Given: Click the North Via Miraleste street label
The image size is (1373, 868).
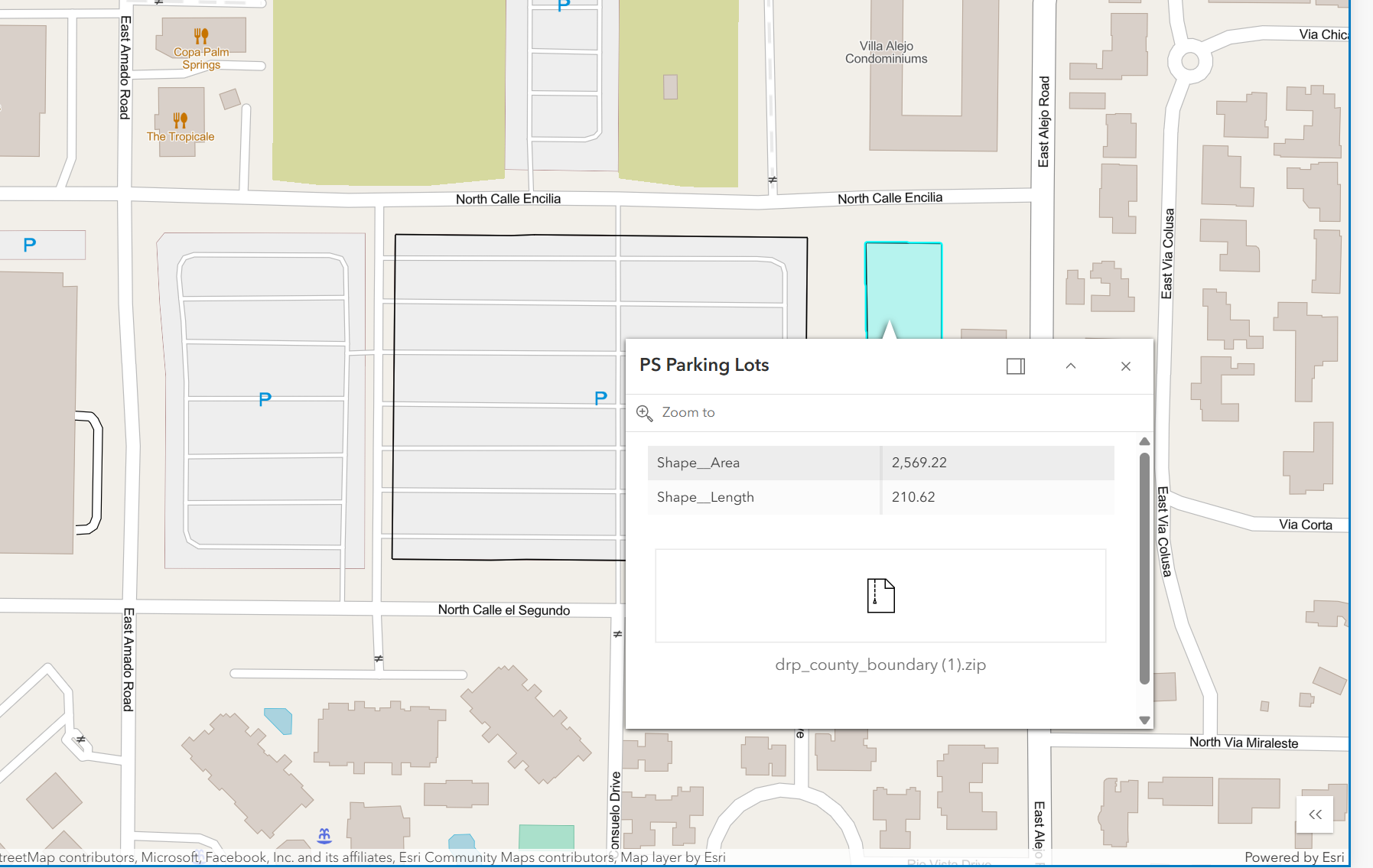Looking at the screenshot, I should (1244, 743).
